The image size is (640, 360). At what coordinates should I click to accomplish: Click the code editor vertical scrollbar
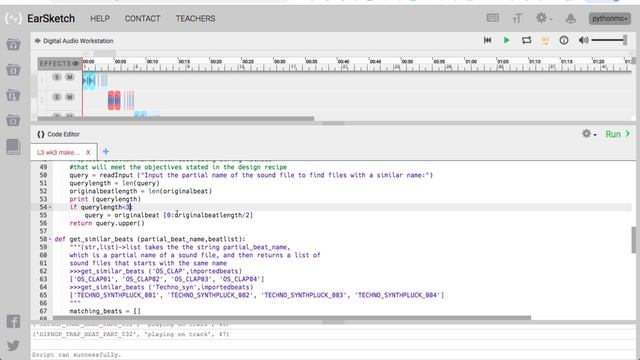tap(633, 240)
